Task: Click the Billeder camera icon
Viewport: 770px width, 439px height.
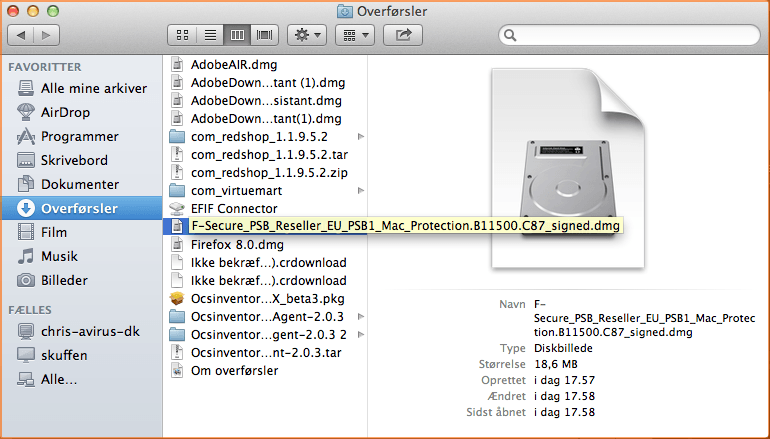Action: point(26,280)
